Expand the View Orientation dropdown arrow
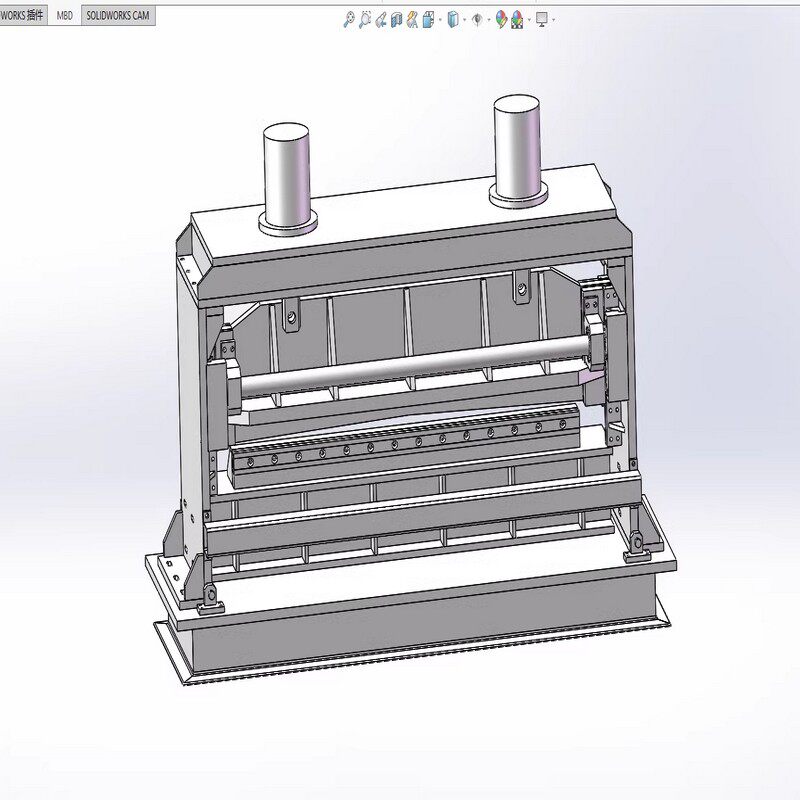Screen dimensions: 800x800 (440, 20)
